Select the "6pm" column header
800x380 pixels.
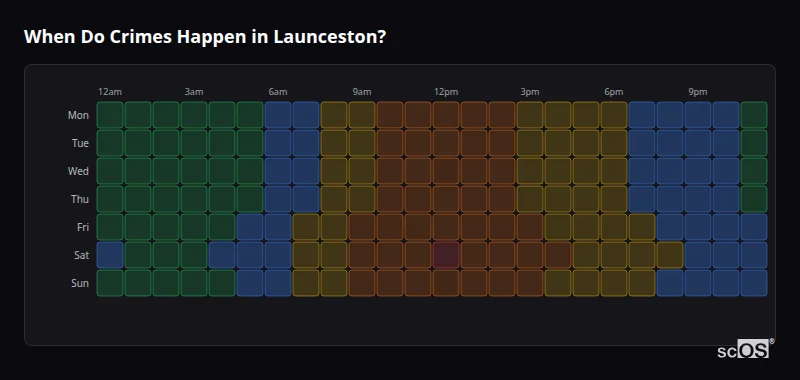tap(614, 92)
